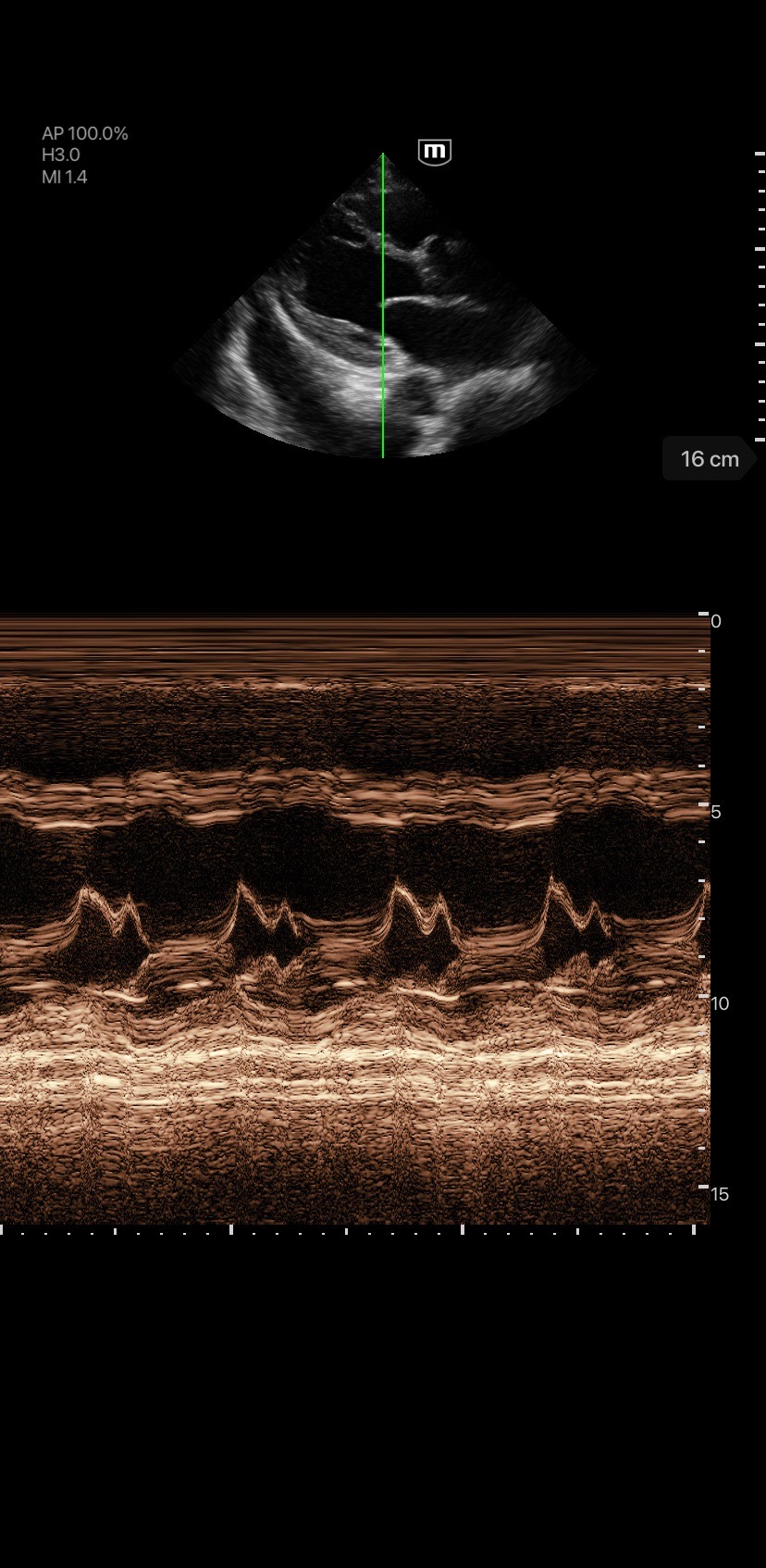Tap the AP 100.0% acoustic power readout

(85, 133)
